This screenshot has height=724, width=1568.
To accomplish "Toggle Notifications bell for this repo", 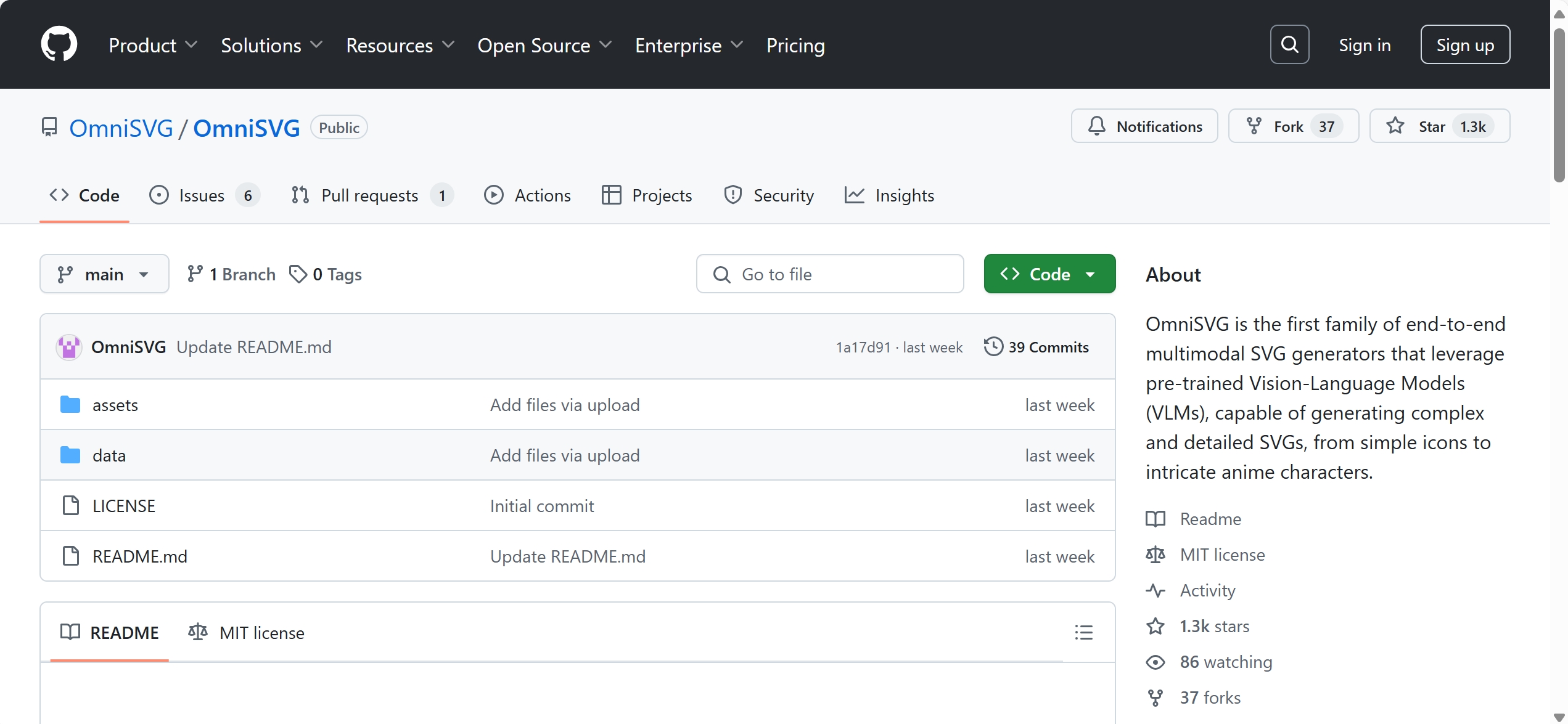I will tap(1144, 126).
